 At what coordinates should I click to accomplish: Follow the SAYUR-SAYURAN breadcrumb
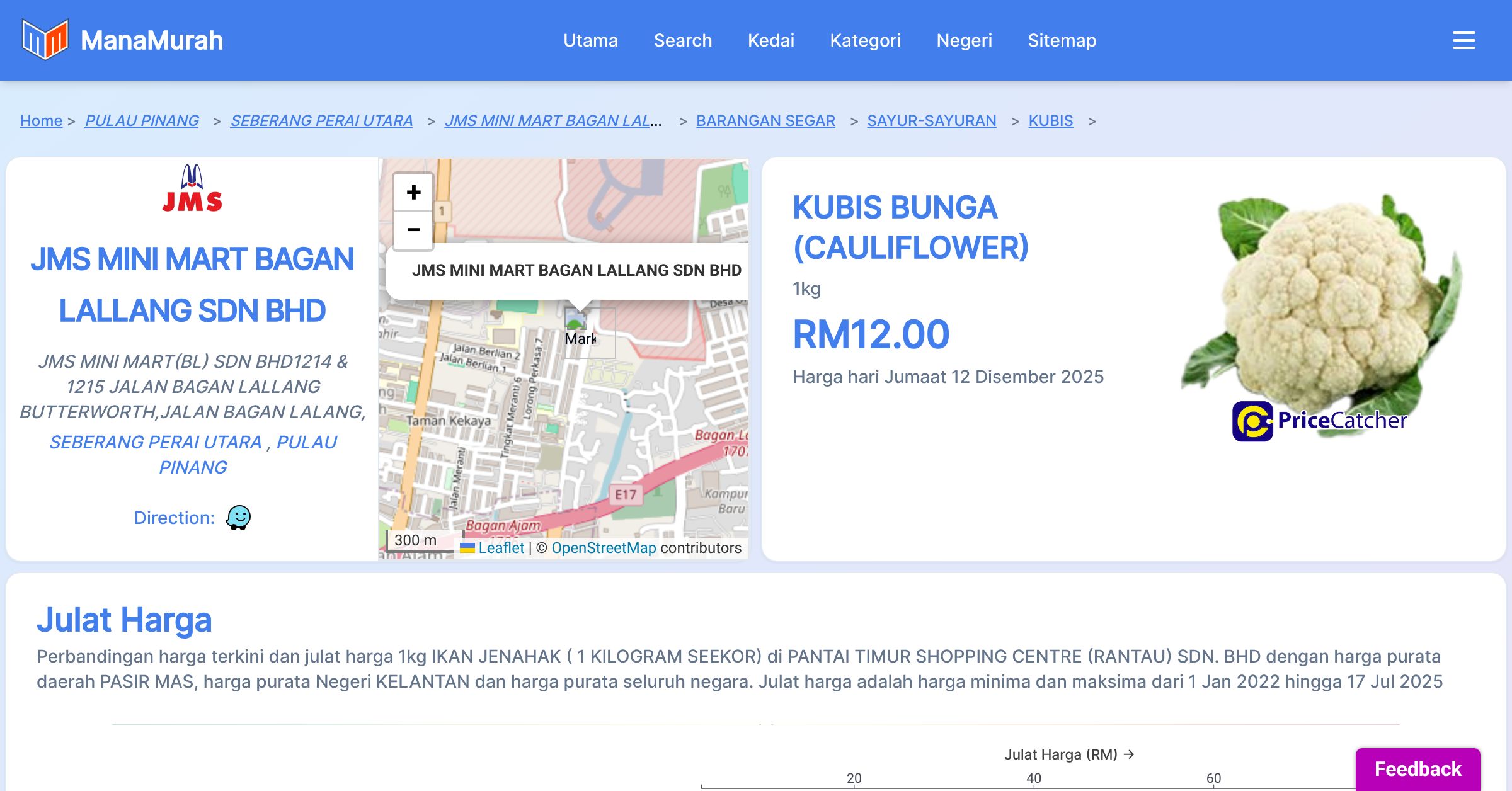931,120
